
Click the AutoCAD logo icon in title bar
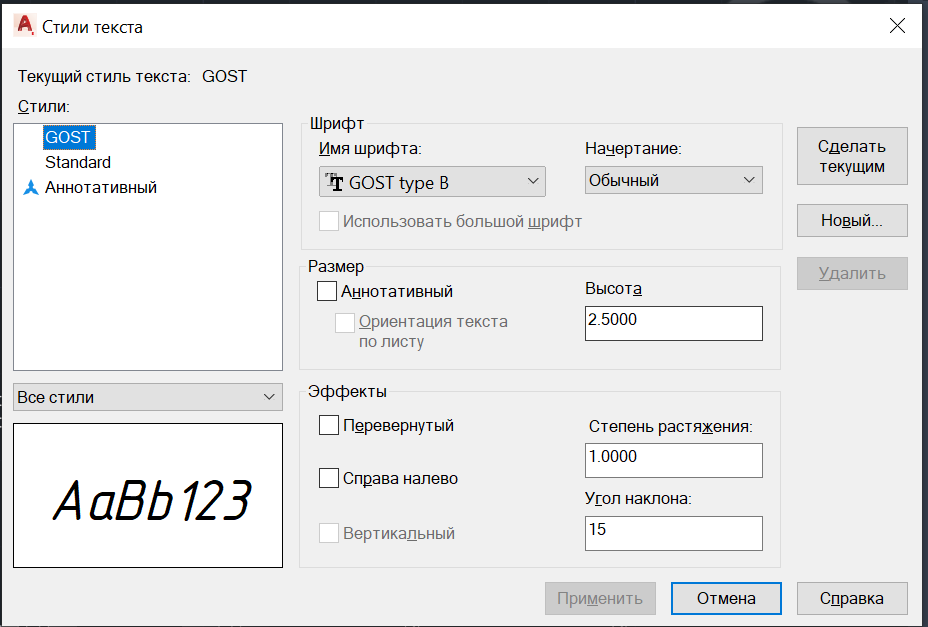coord(25,26)
